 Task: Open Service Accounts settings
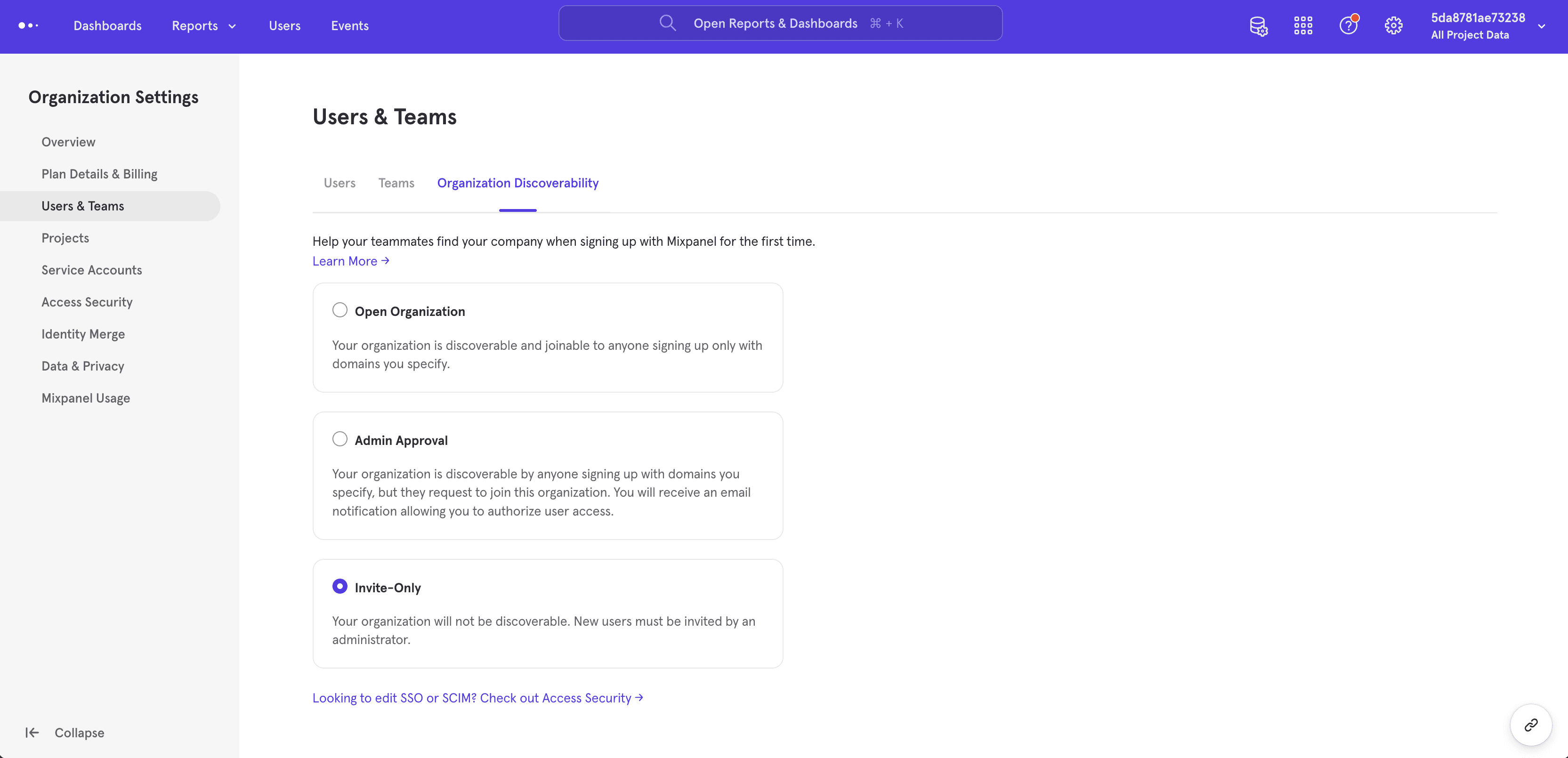92,270
